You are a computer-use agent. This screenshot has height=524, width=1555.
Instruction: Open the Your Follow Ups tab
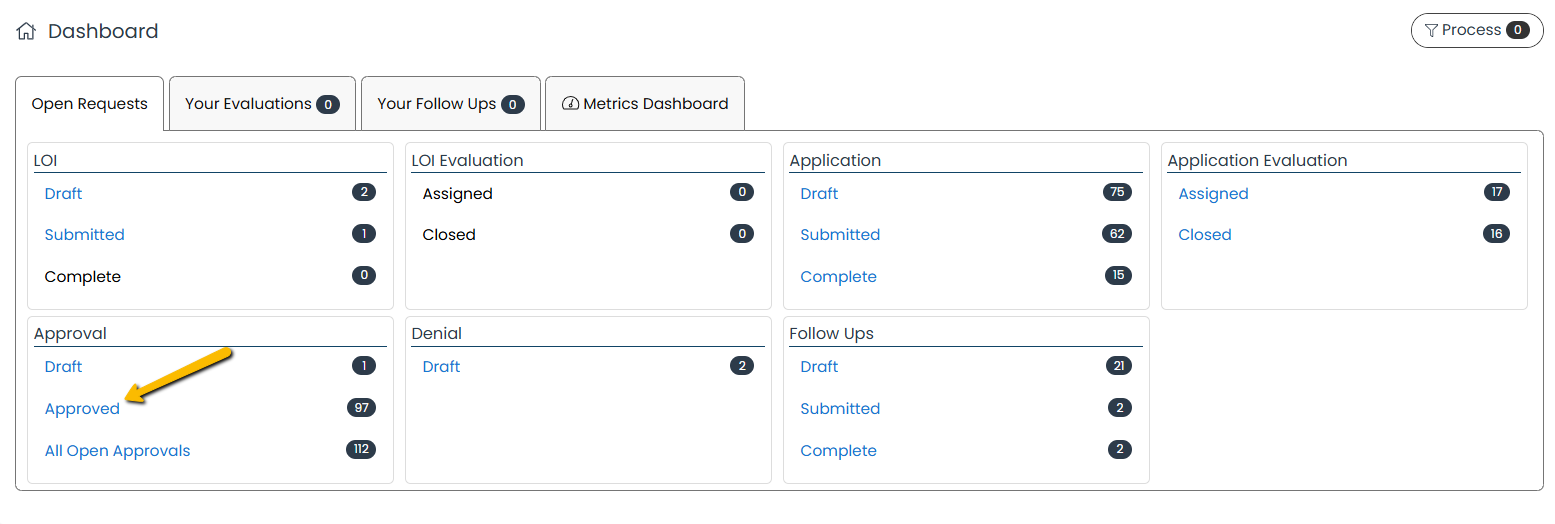[450, 104]
